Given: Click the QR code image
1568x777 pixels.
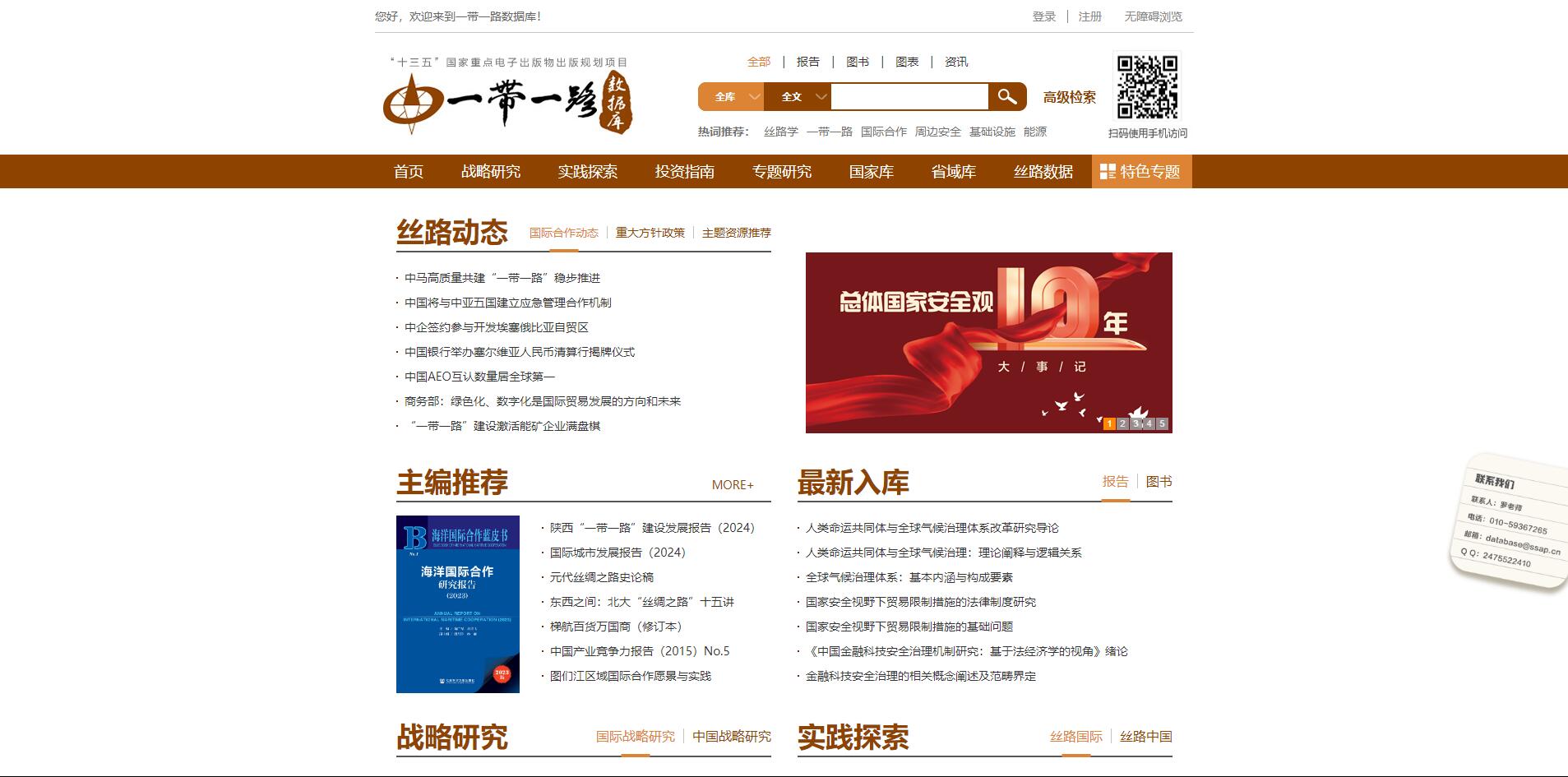Looking at the screenshot, I should click(x=1147, y=87).
